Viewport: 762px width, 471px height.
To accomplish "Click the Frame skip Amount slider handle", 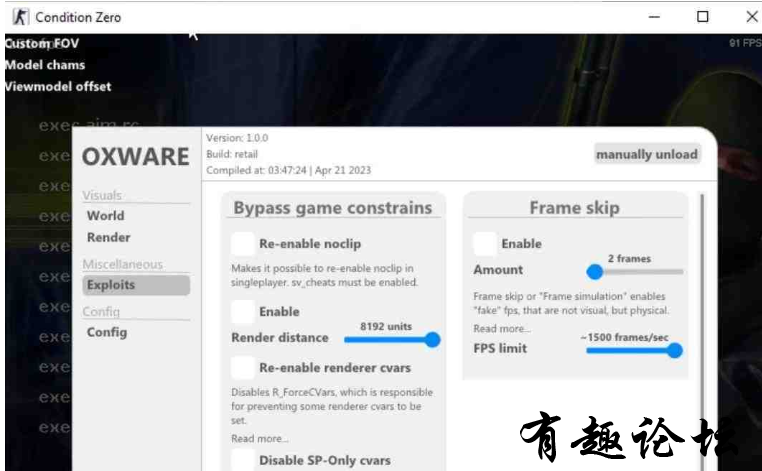I will tap(594, 272).
